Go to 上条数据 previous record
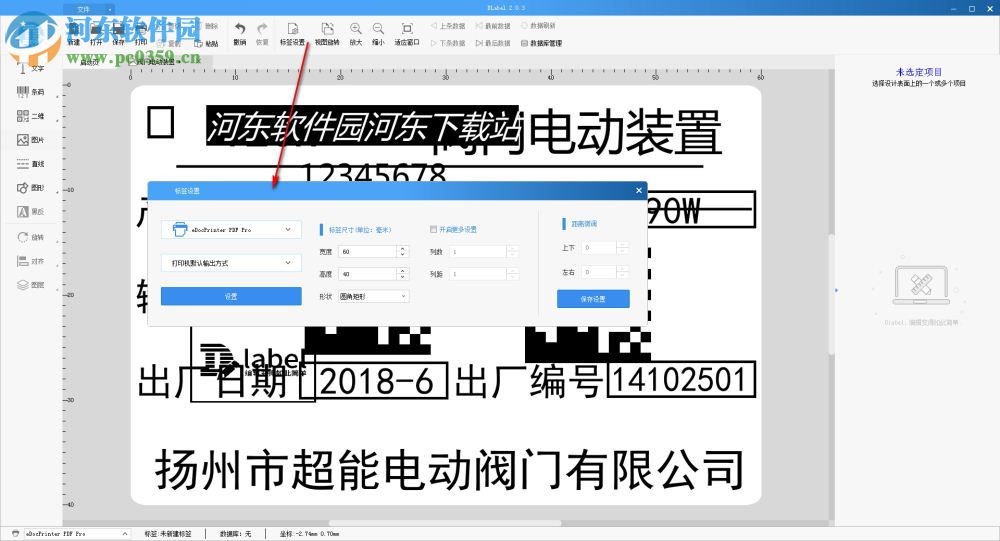 [x=448, y=26]
